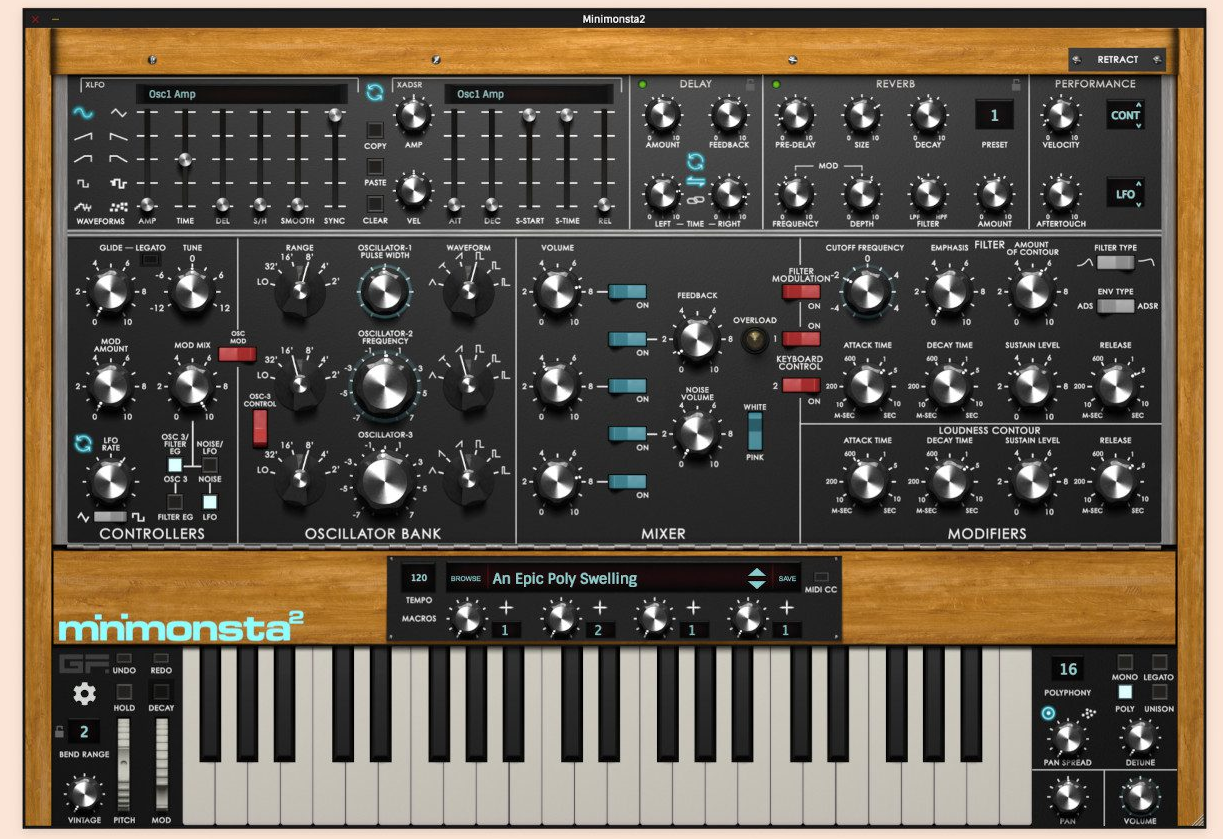Image resolution: width=1223 pixels, height=839 pixels.
Task: Click the XADSR S-START slider handle
Action: (528, 117)
